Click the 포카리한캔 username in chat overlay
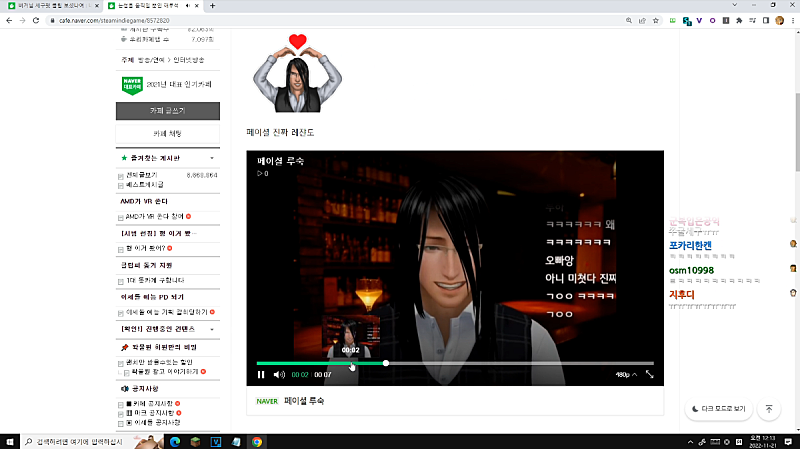The height and width of the screenshot is (449, 800). (690, 245)
